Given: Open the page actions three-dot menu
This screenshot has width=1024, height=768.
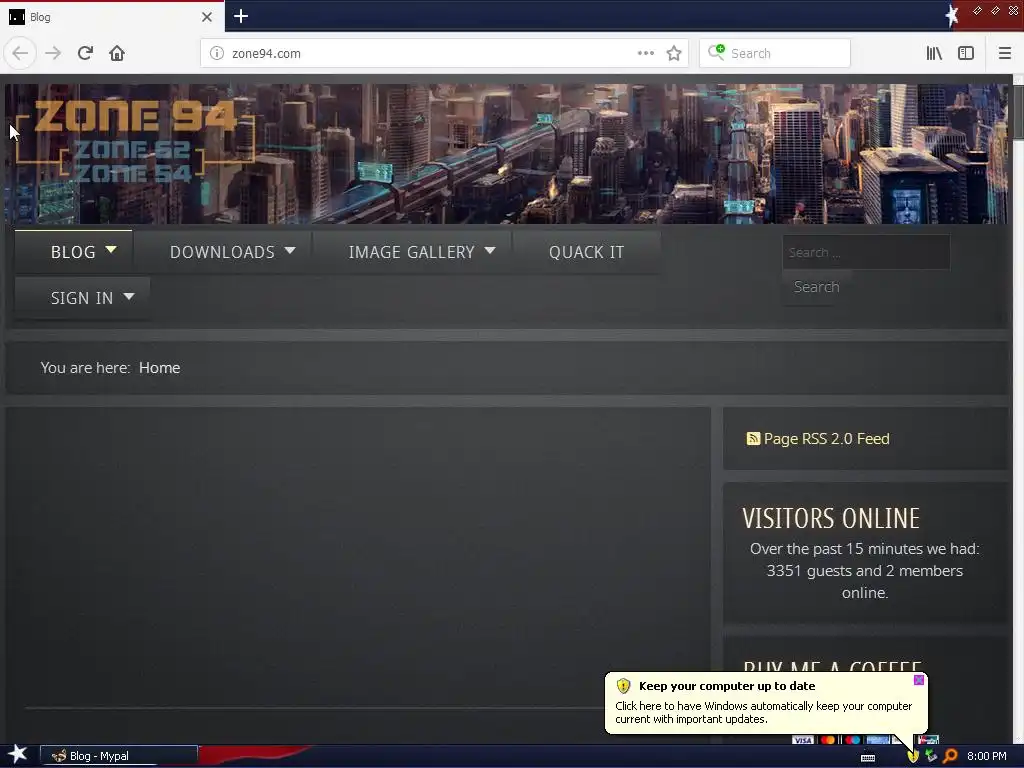Looking at the screenshot, I should 646,53.
